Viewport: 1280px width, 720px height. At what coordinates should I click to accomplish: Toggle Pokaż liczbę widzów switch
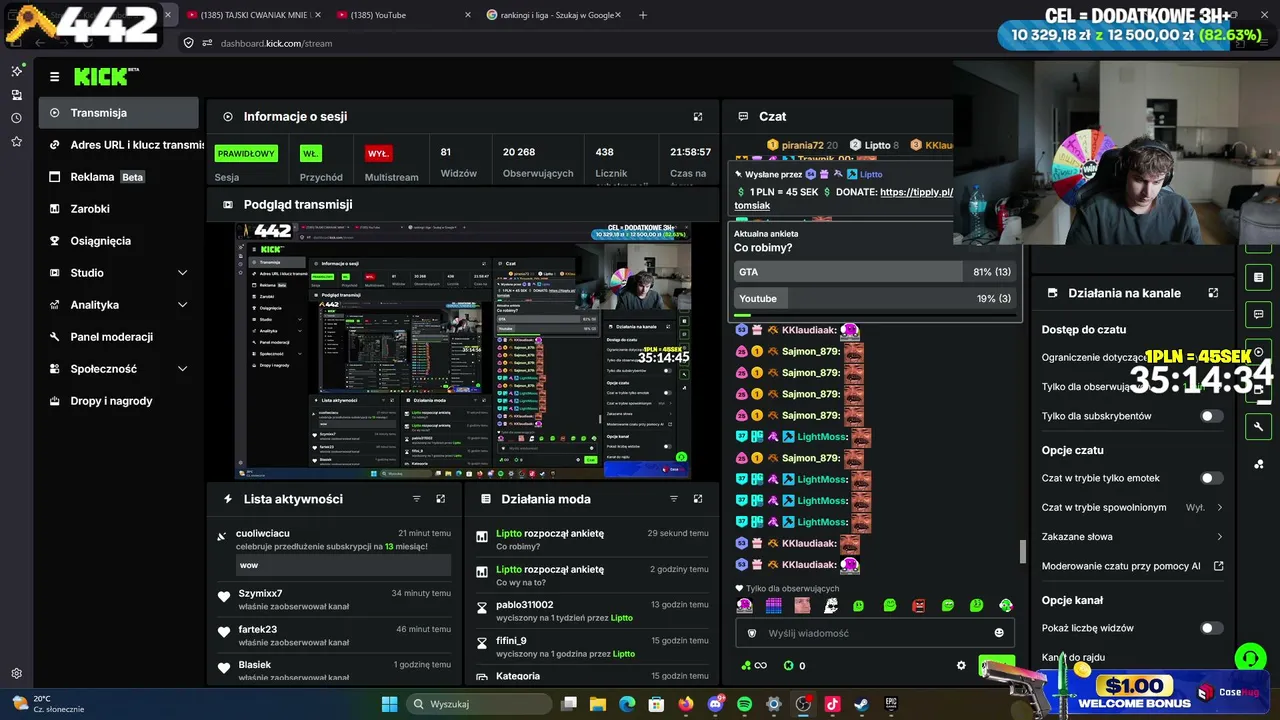point(1211,629)
